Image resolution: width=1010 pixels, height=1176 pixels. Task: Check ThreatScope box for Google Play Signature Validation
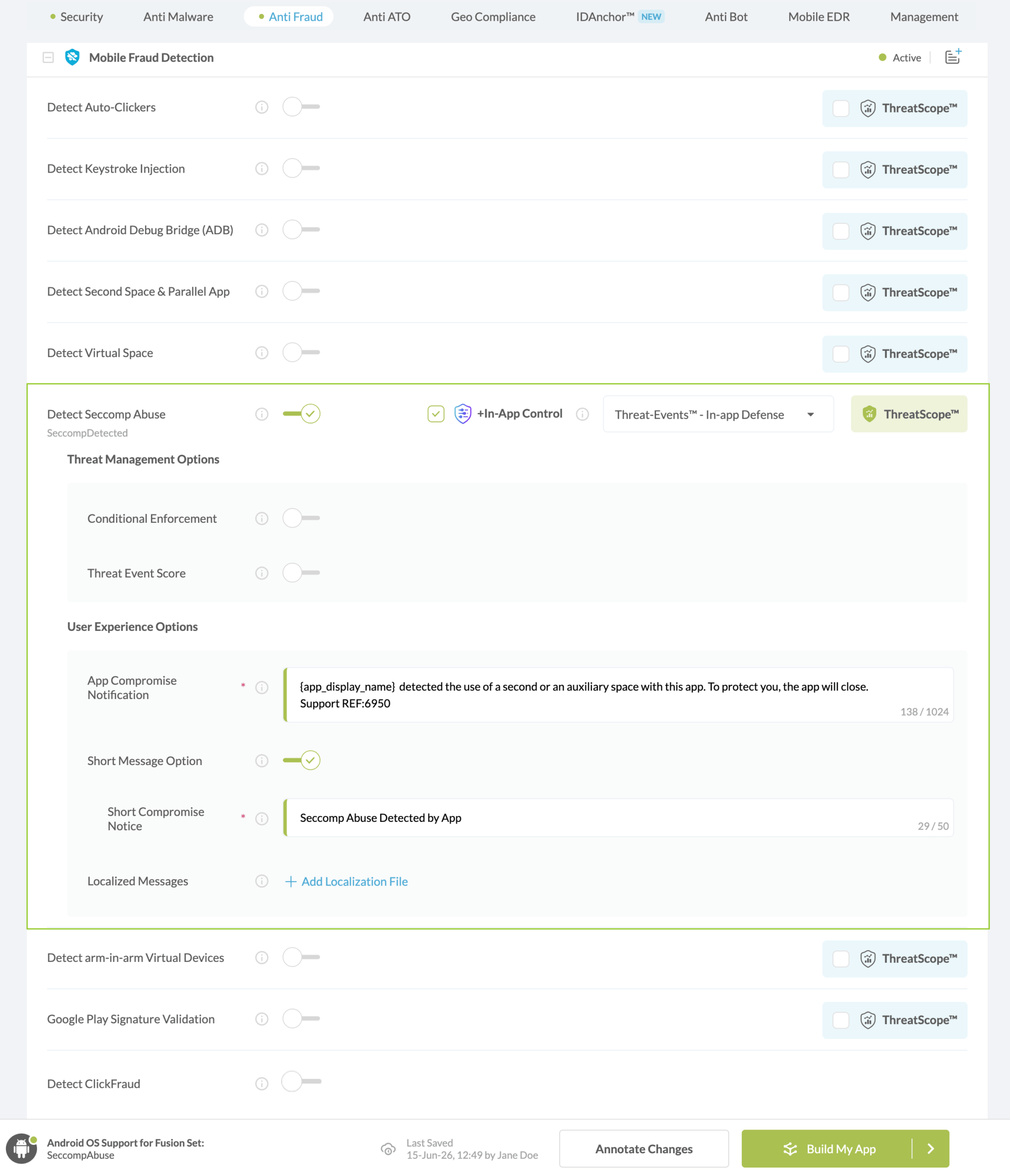(x=840, y=1020)
